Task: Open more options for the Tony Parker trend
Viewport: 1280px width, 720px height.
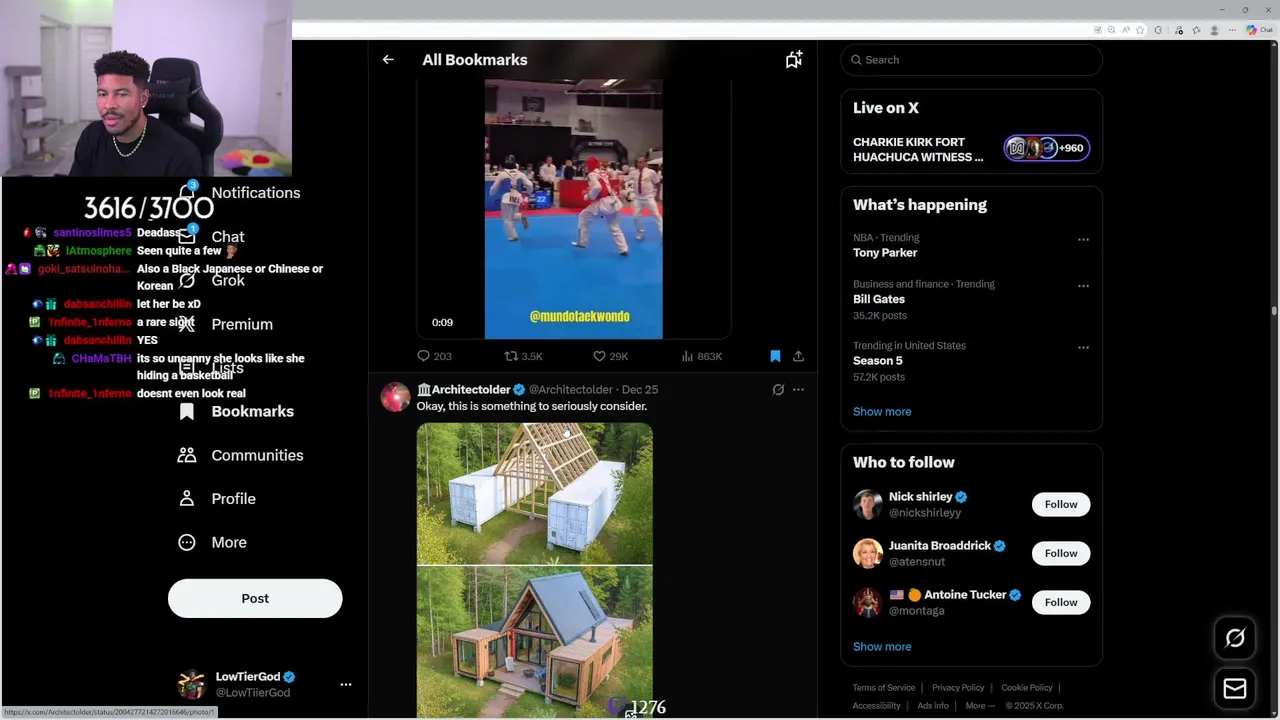Action: pyautogui.click(x=1083, y=240)
